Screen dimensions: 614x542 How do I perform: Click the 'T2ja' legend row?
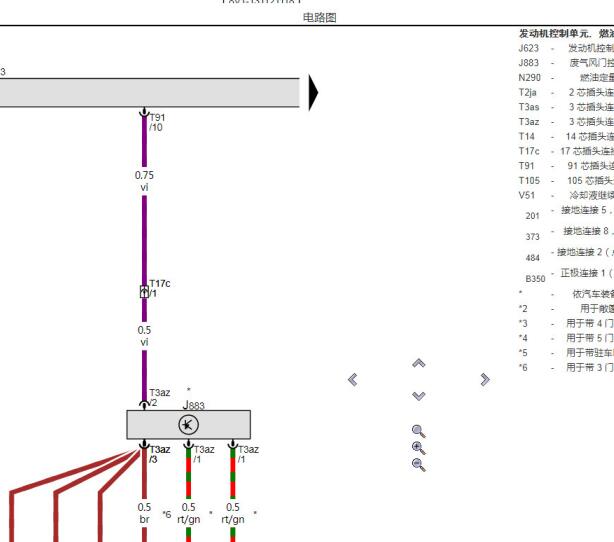click(566, 92)
